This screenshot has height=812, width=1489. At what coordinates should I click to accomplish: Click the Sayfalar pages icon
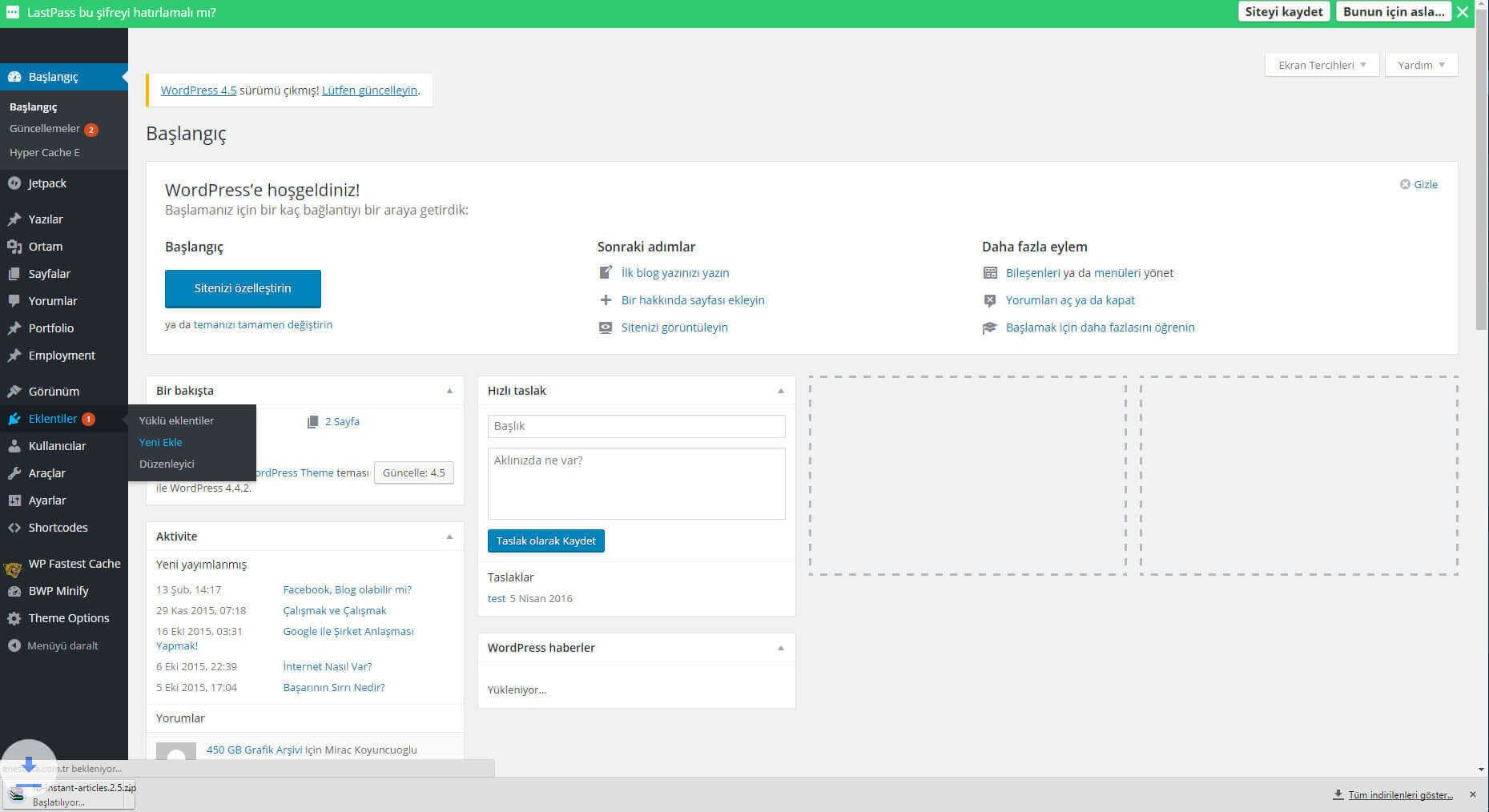(14, 274)
